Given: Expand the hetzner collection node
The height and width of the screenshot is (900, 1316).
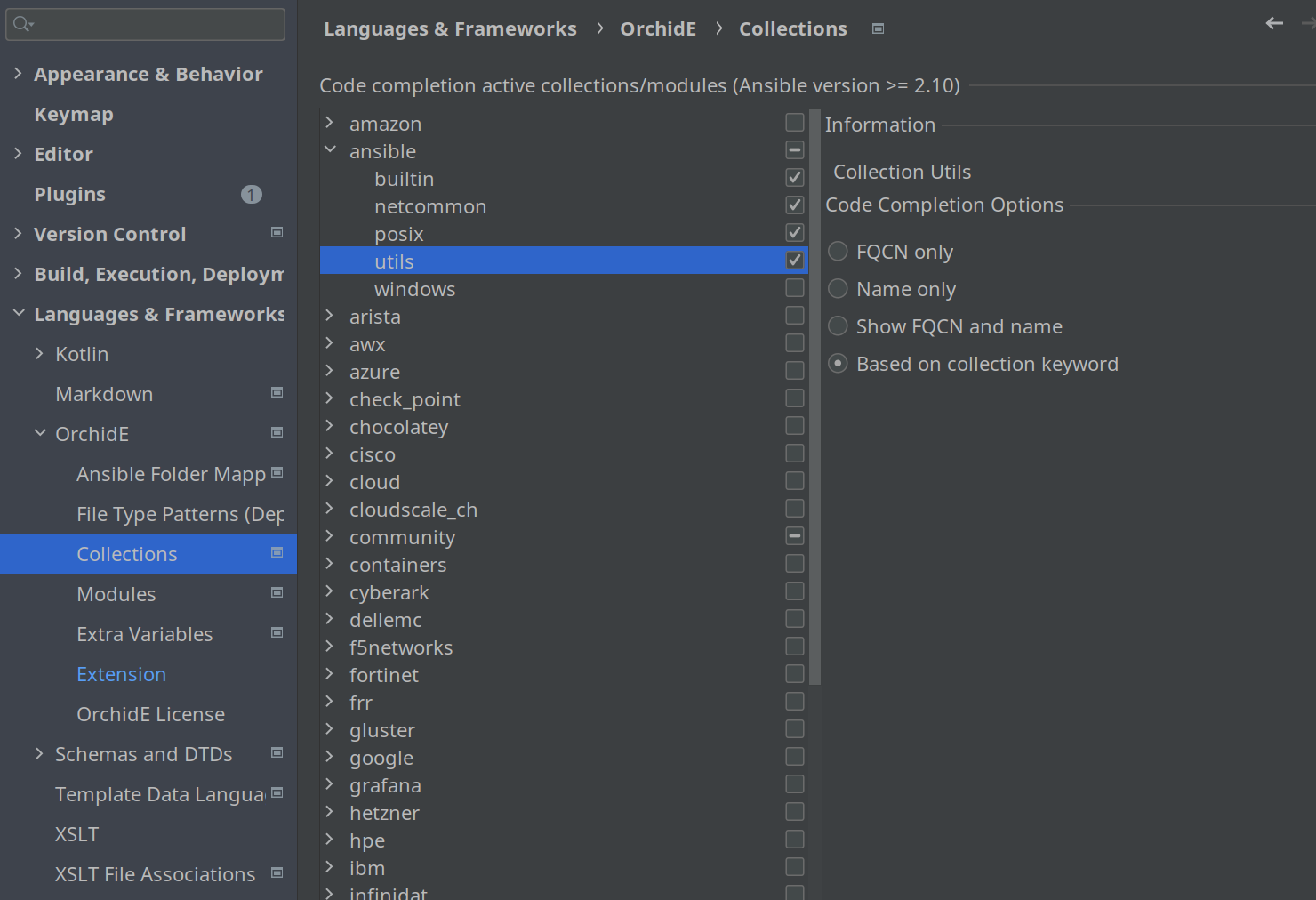Looking at the screenshot, I should pyautogui.click(x=330, y=811).
